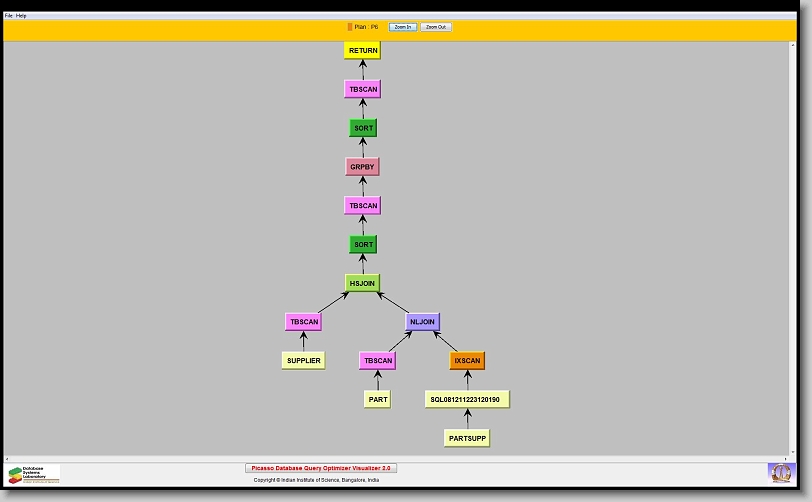812x502 pixels.
Task: Click the Zoom Out button
Action: click(x=436, y=27)
